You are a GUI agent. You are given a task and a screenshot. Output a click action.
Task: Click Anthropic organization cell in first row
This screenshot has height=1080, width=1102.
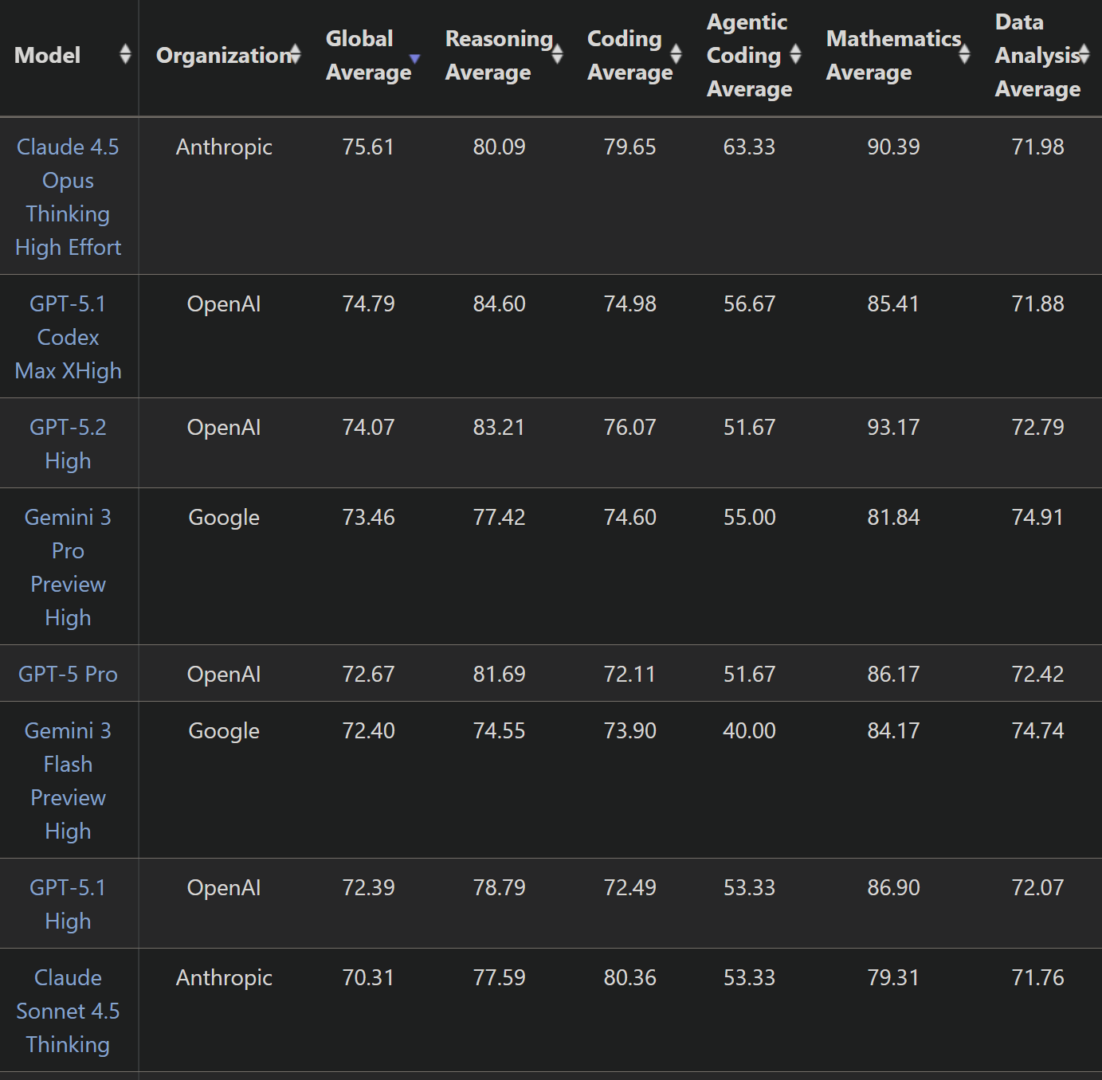click(224, 147)
